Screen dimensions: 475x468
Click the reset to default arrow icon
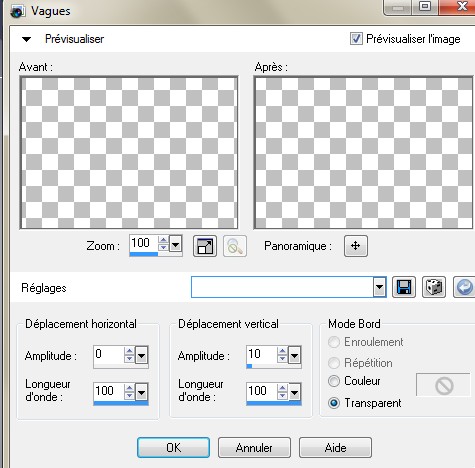click(x=464, y=287)
